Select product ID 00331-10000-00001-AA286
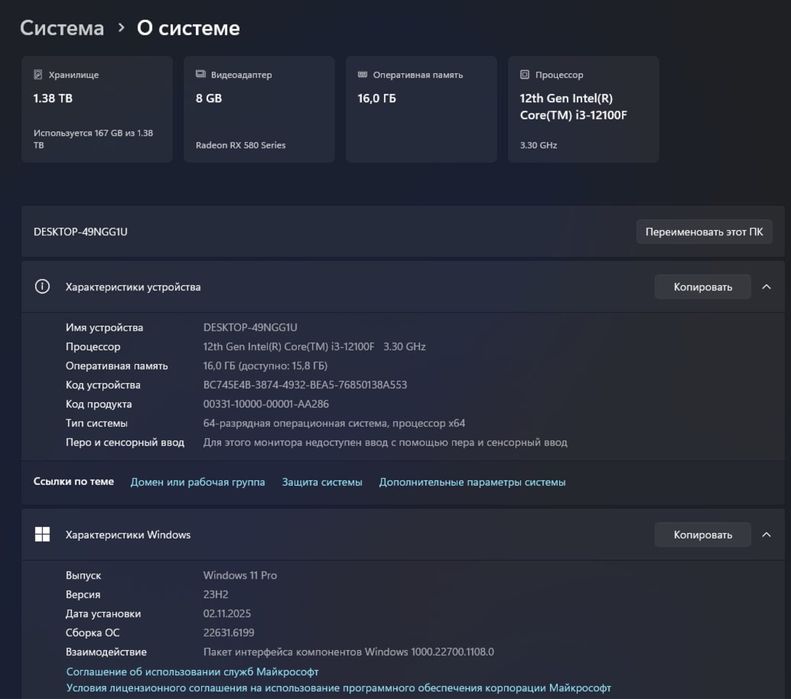791x699 pixels. [x=266, y=404]
